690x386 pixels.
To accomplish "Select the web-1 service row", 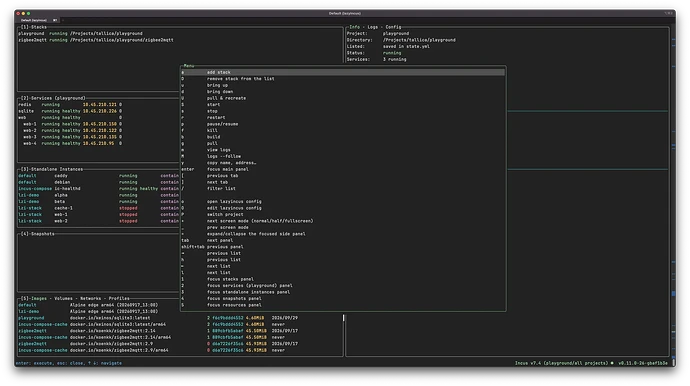I will (99, 124).
